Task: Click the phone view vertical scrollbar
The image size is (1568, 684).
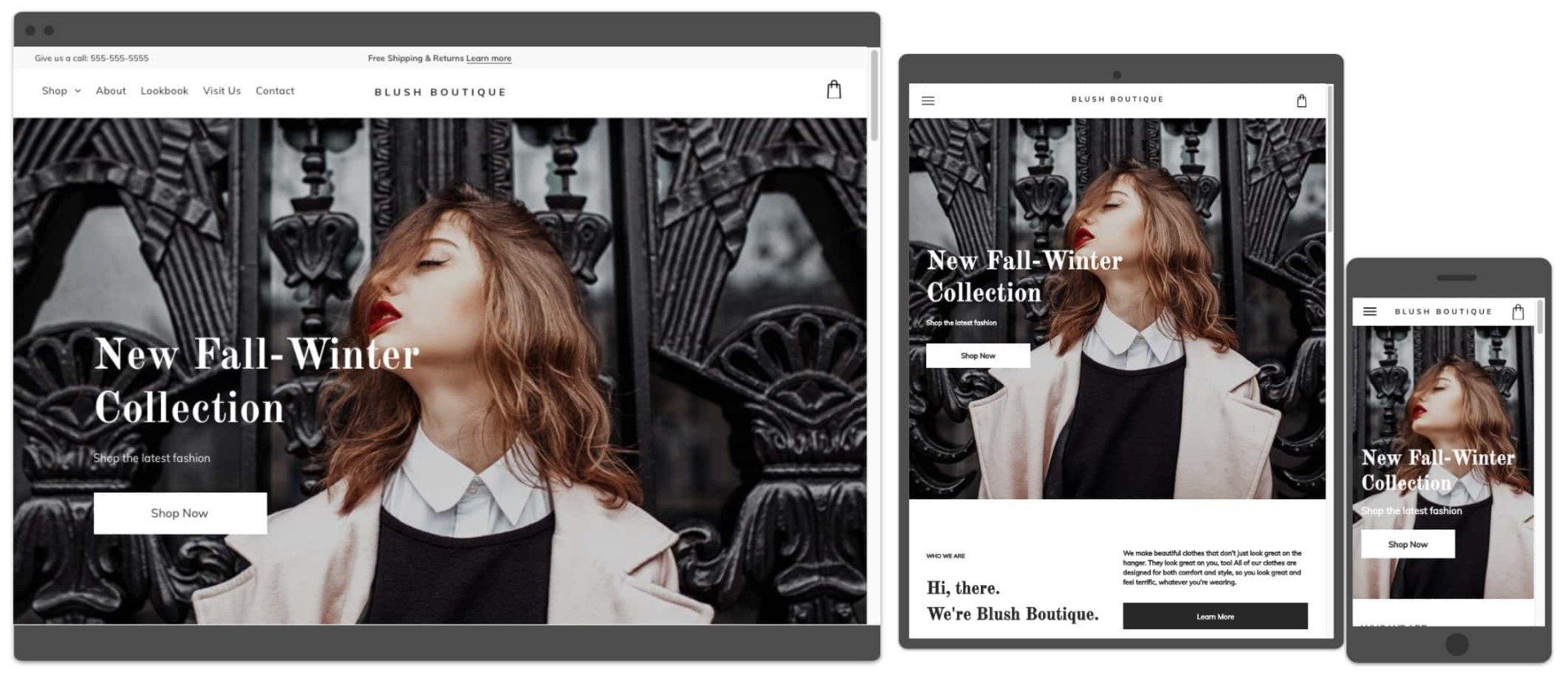Action: pos(1540,318)
